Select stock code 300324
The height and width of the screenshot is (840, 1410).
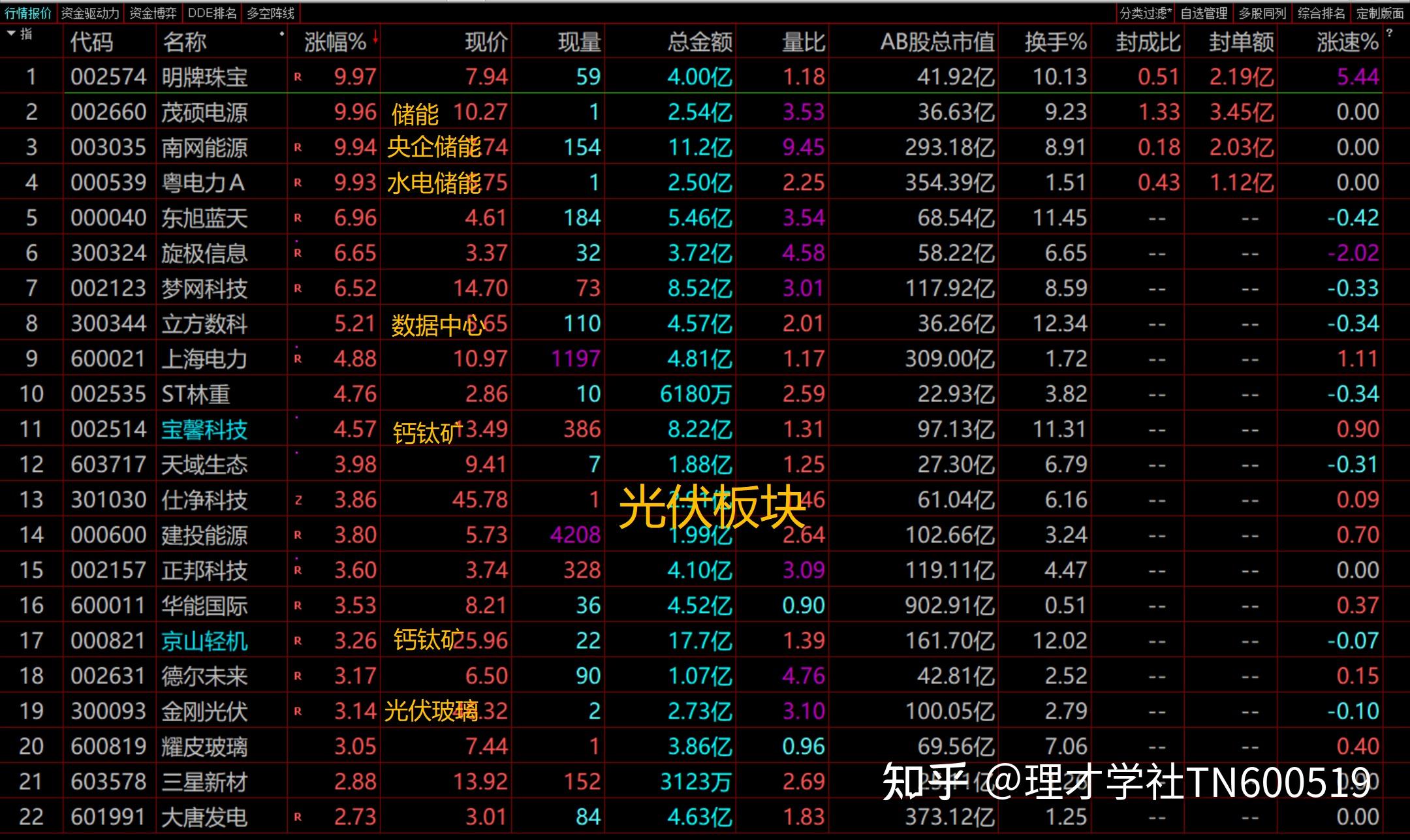[108, 253]
